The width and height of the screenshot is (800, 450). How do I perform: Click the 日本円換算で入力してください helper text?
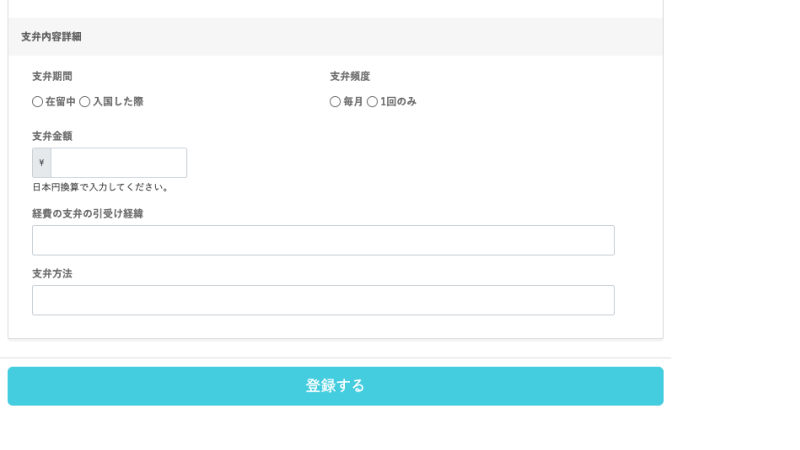101,187
